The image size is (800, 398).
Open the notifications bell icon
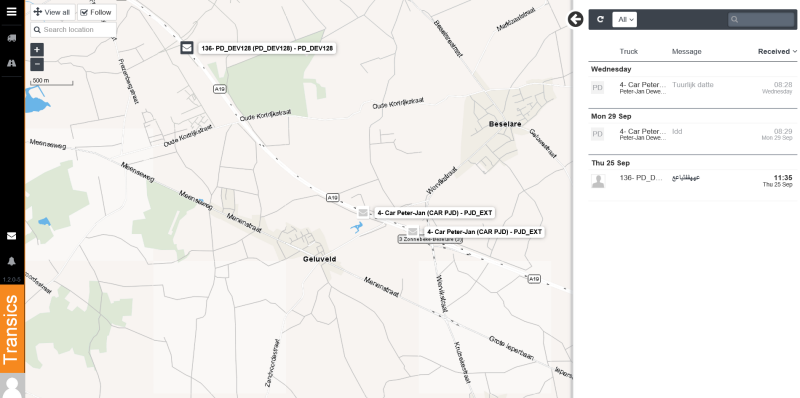(11, 261)
